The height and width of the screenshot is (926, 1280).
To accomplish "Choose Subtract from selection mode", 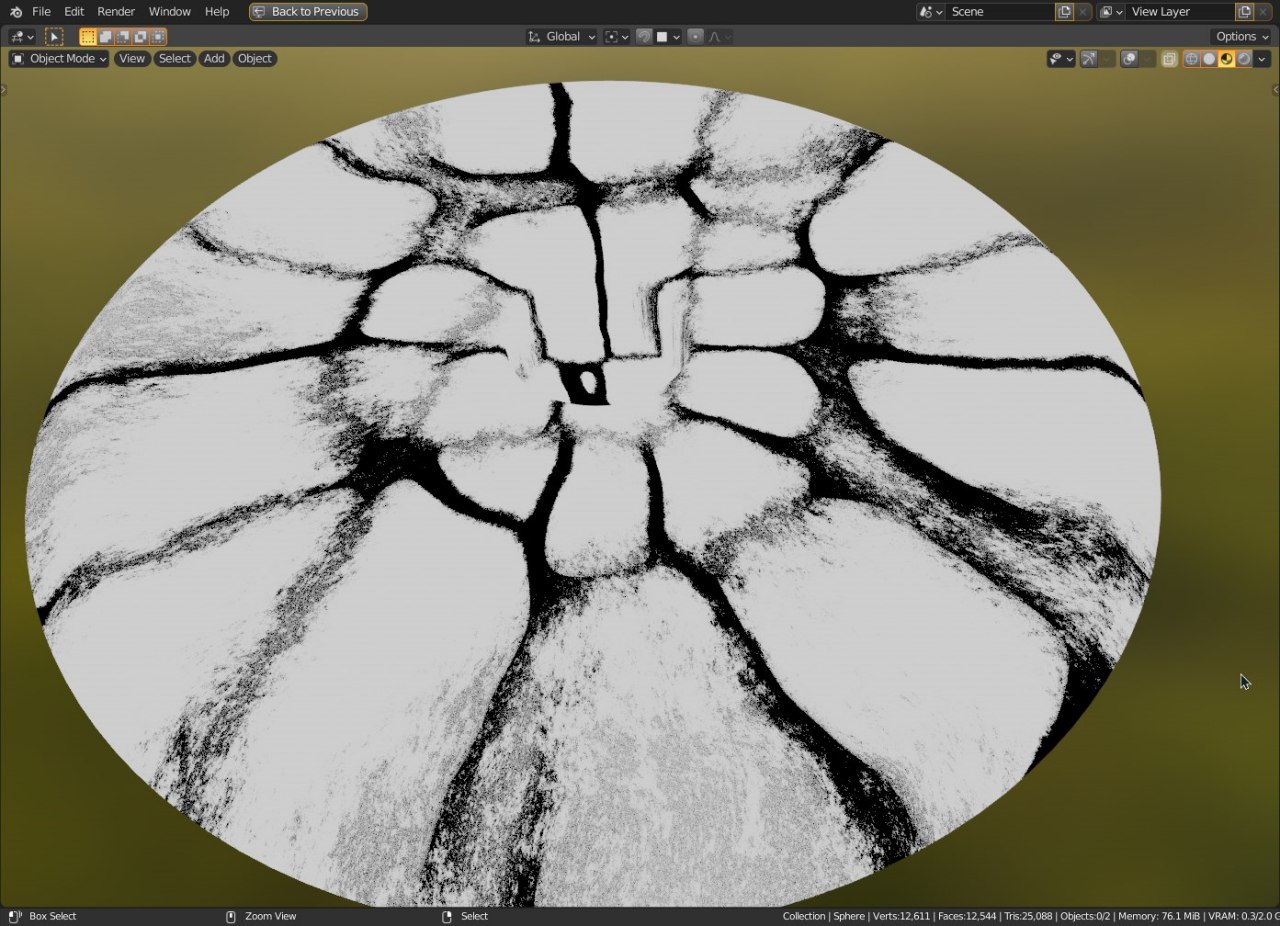I will click(123, 37).
